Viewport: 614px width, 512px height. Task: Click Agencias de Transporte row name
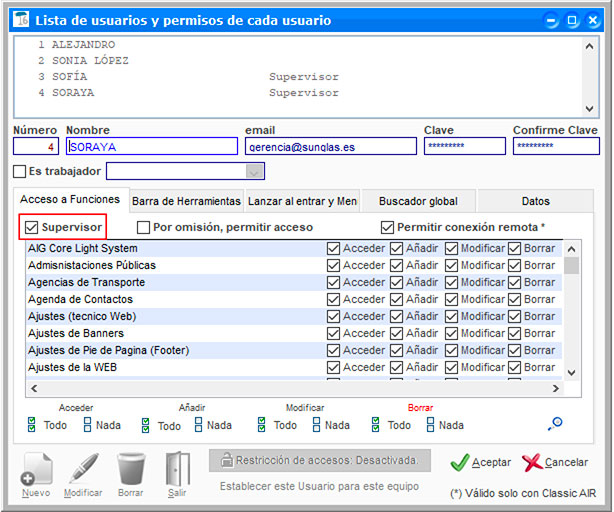[87, 282]
